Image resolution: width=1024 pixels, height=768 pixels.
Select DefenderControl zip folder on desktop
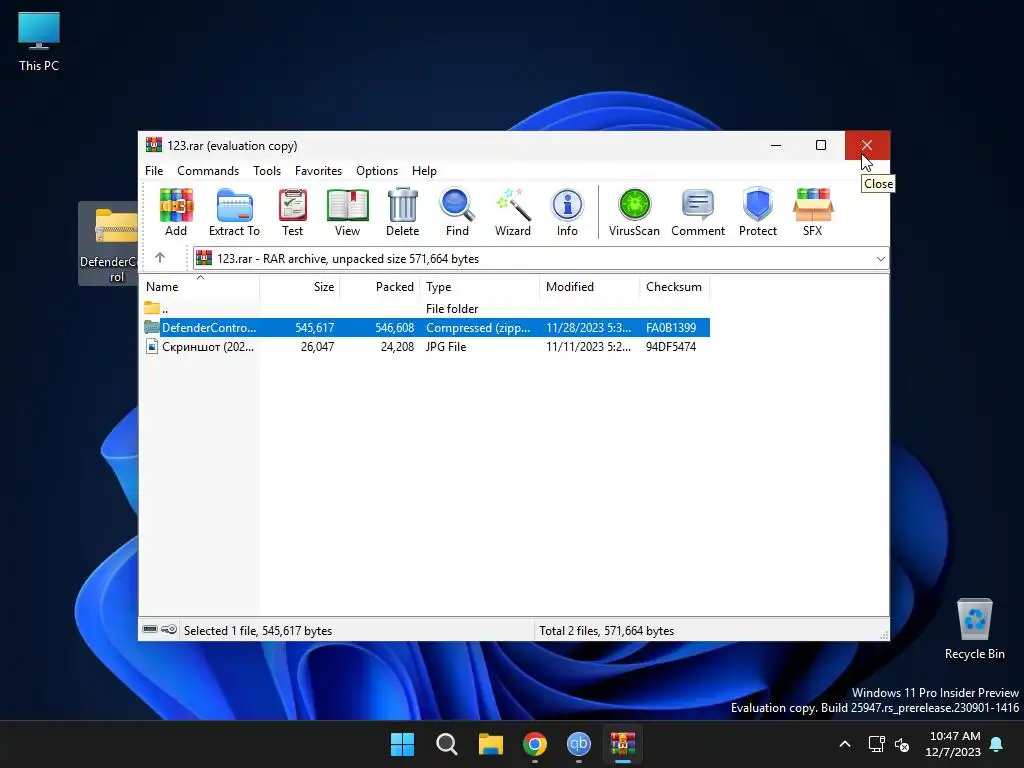click(110, 244)
